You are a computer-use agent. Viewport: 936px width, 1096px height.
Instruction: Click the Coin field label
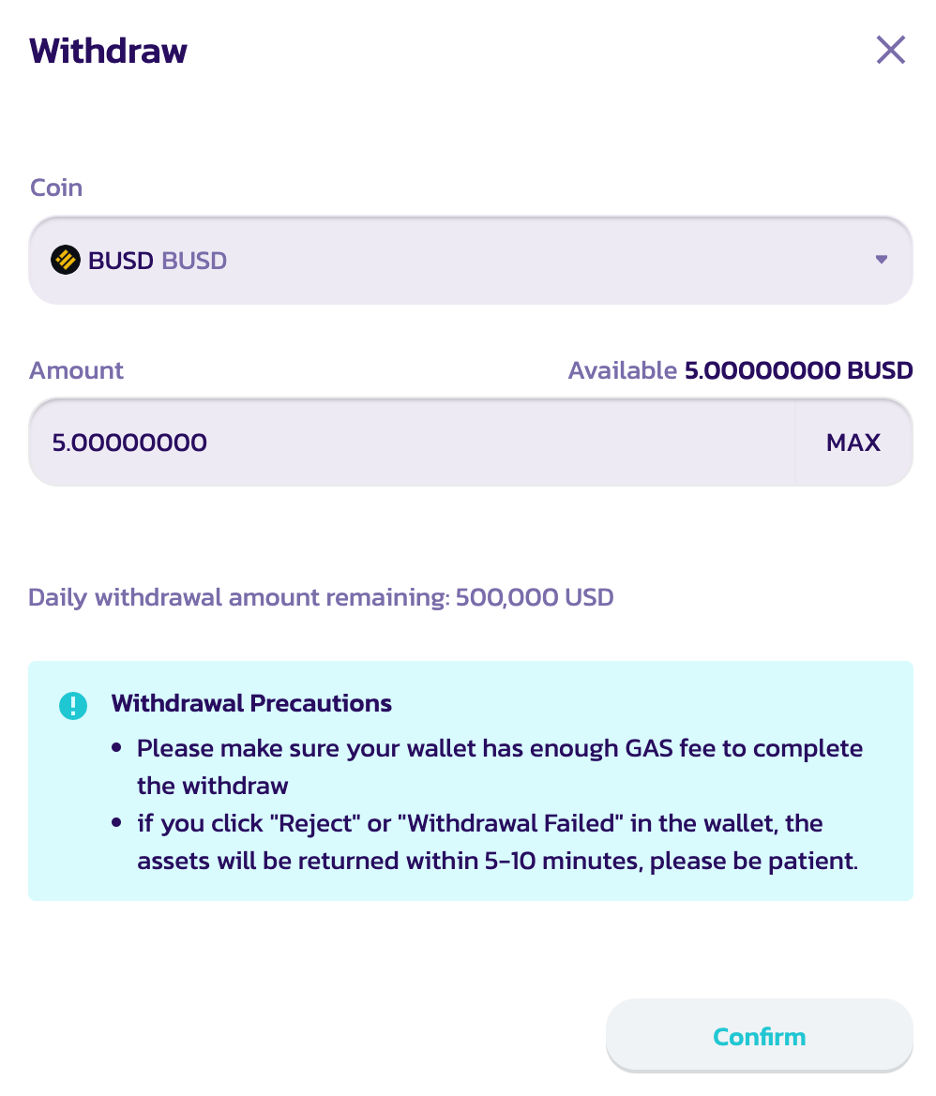coord(56,188)
